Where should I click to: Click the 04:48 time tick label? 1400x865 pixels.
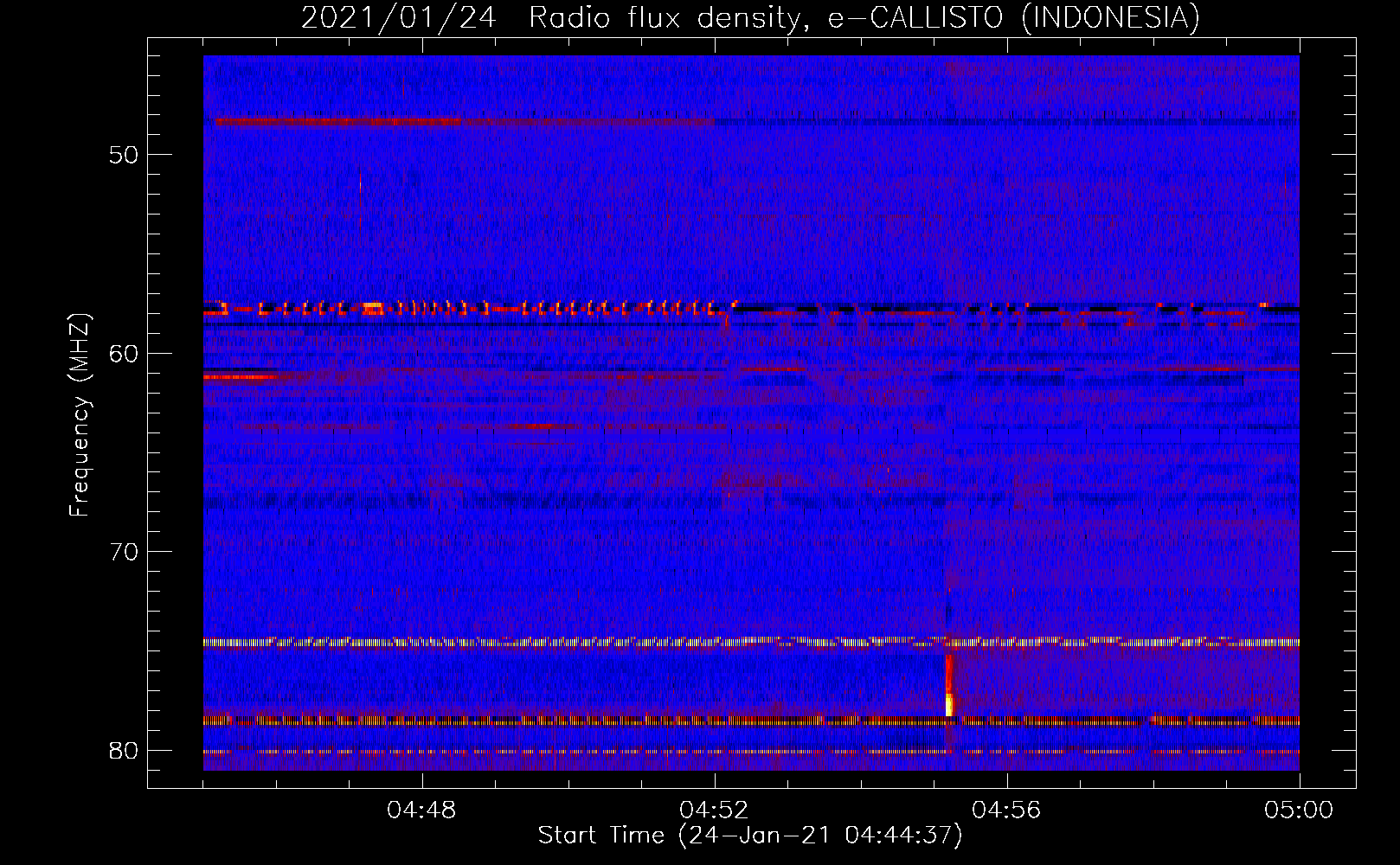coord(422,811)
